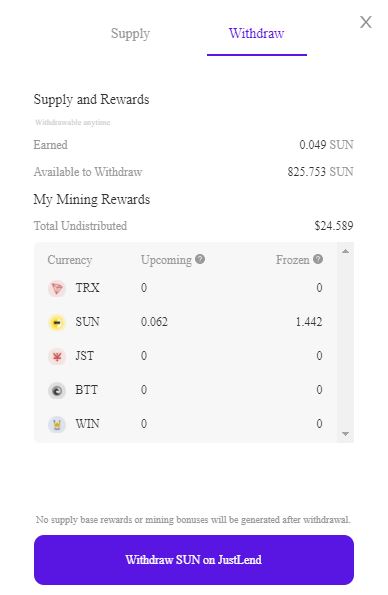Close the dialog with the X icon

coord(366,22)
